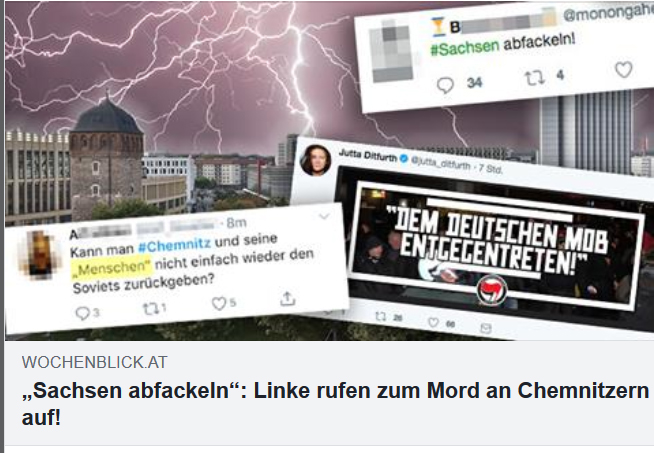
Task: Click the reply icon on the Chemnitz tweet
Action: click(x=83, y=313)
